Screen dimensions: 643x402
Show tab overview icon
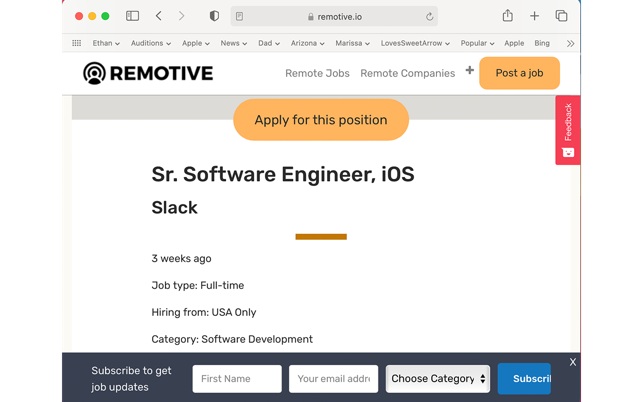tap(561, 16)
